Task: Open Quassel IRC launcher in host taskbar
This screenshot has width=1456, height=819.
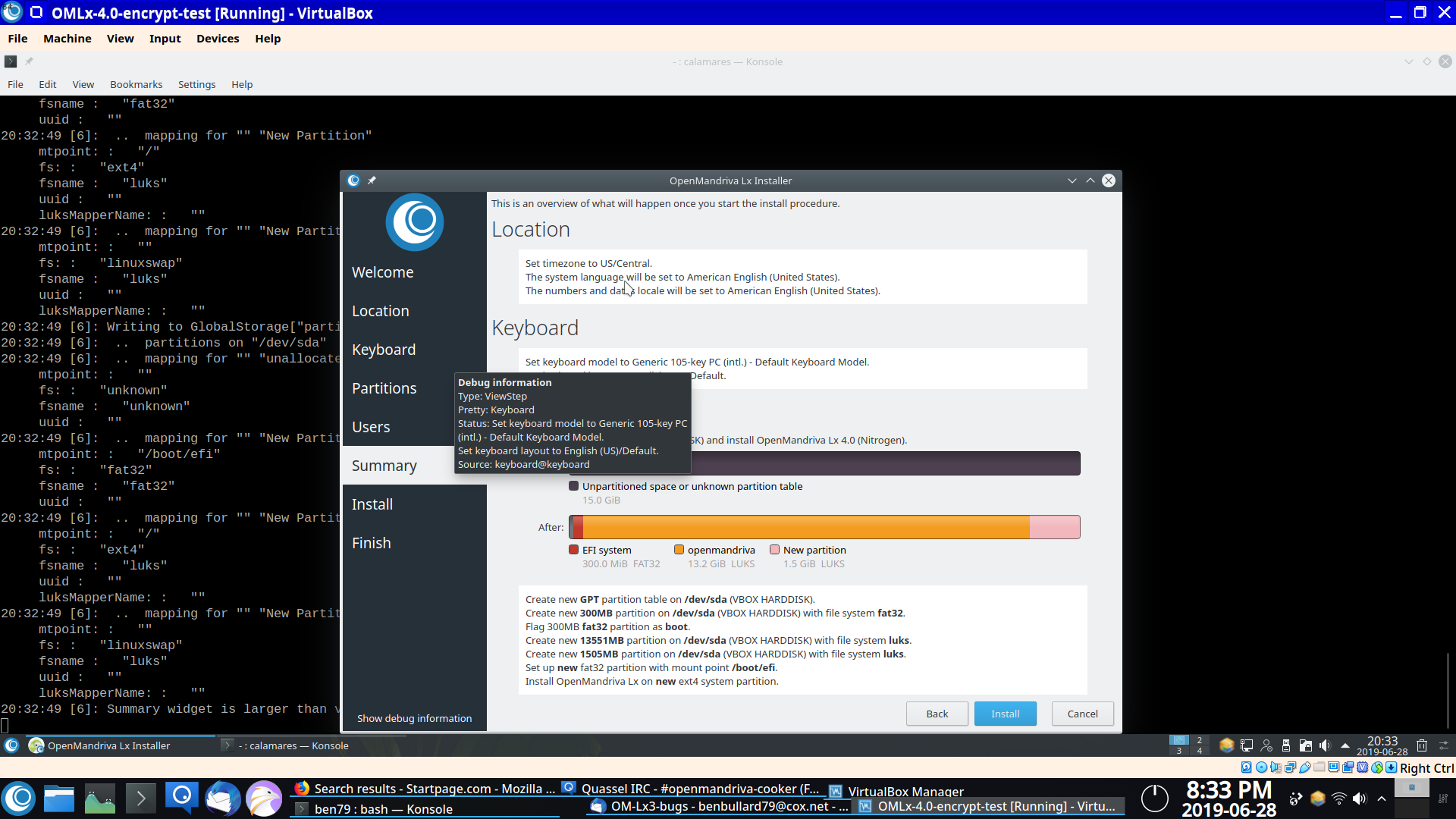Action: tap(182, 799)
